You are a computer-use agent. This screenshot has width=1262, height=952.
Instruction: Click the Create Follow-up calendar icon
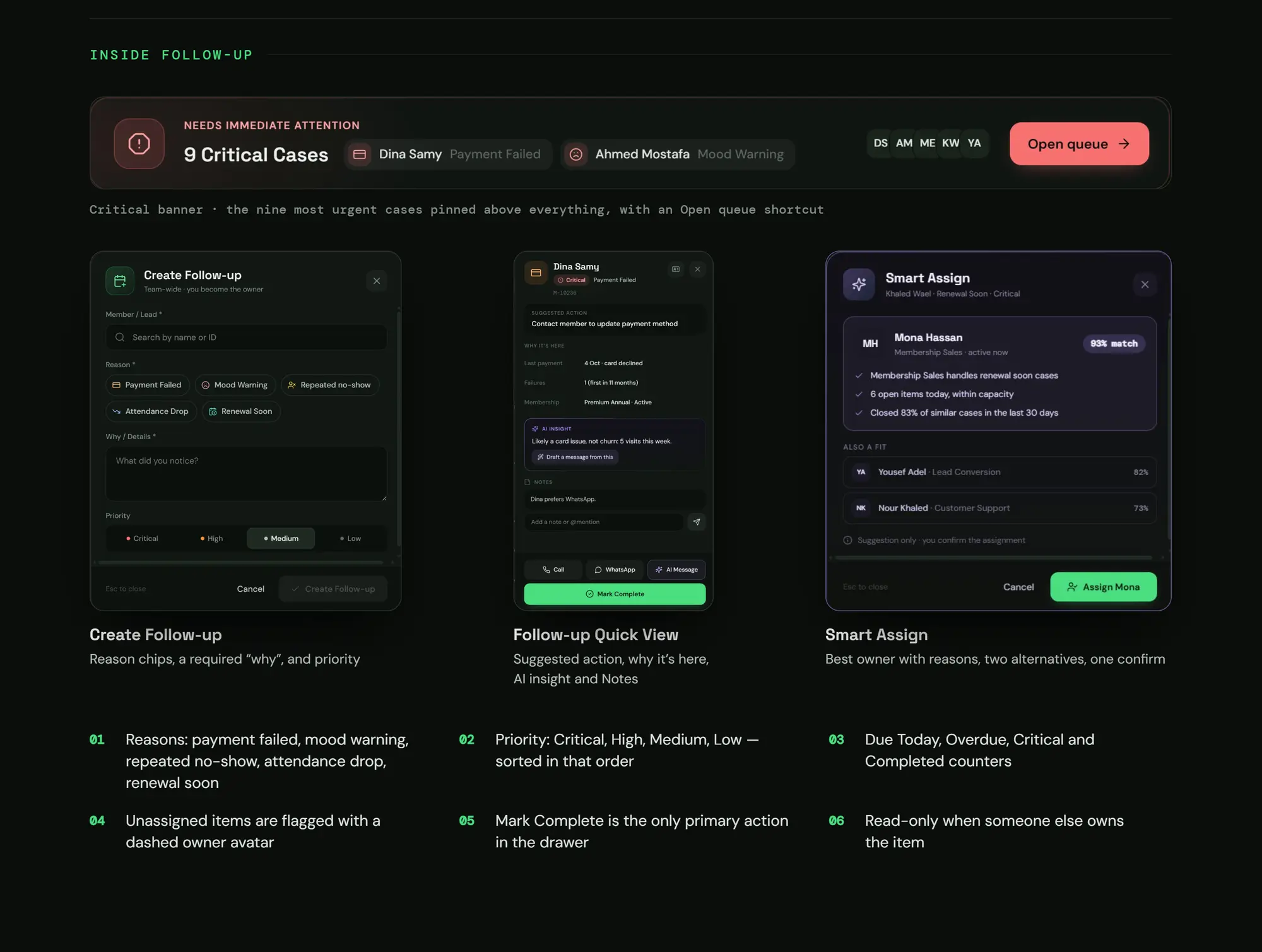120,281
